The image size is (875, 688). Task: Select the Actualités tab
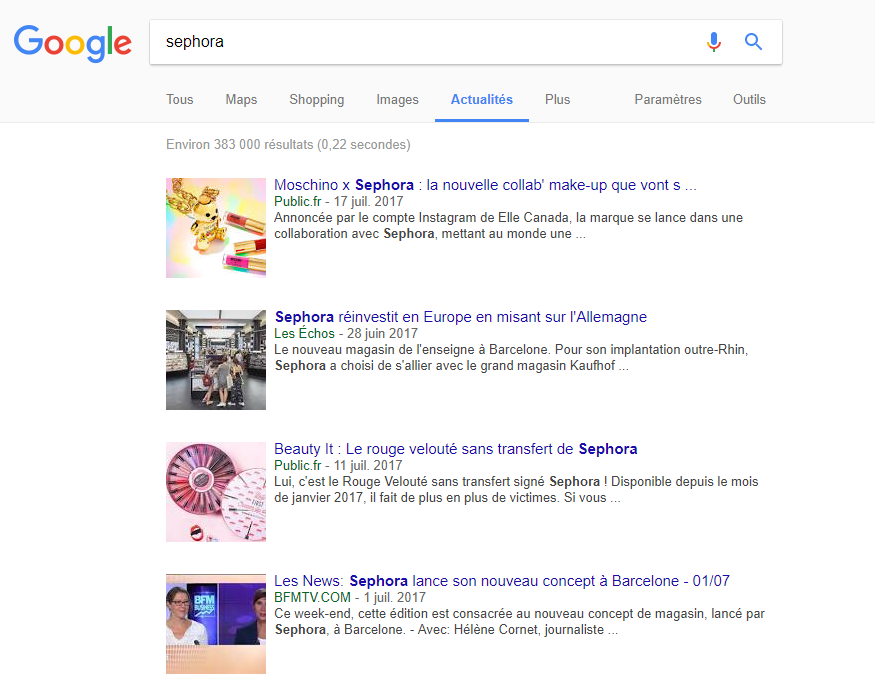tap(481, 100)
